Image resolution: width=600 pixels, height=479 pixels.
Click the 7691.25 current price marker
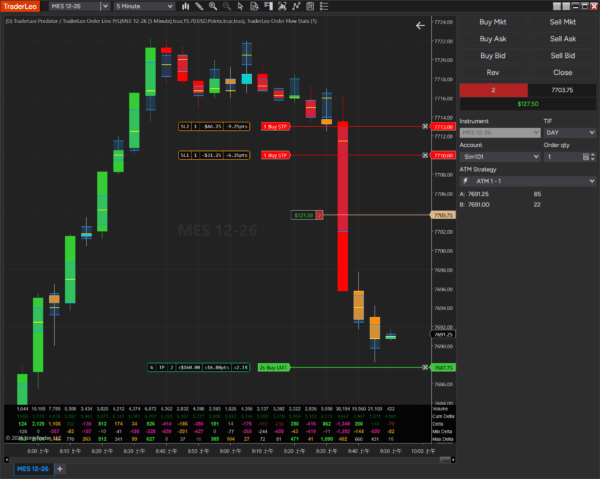[x=443, y=334]
